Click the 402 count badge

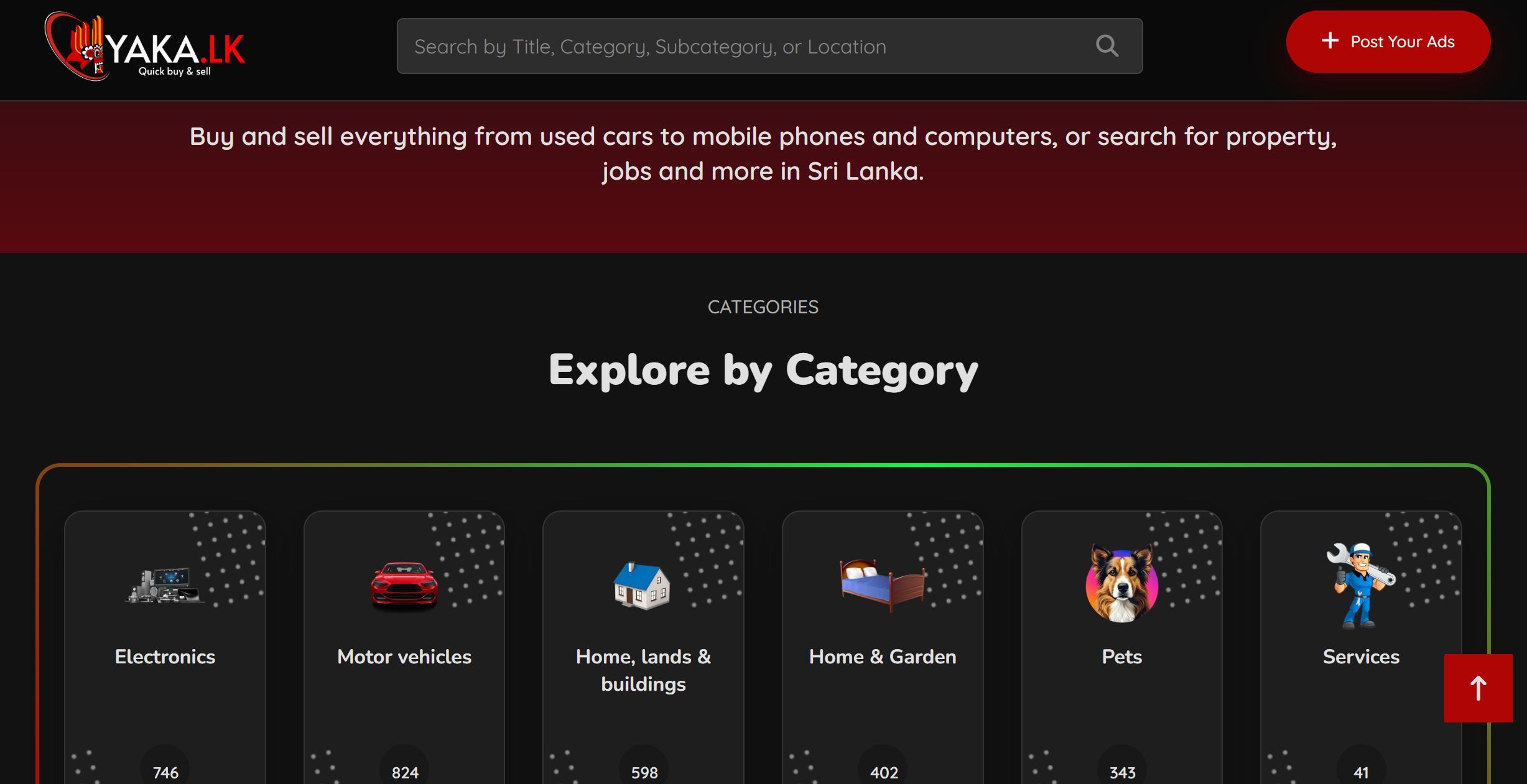pyautogui.click(x=883, y=769)
